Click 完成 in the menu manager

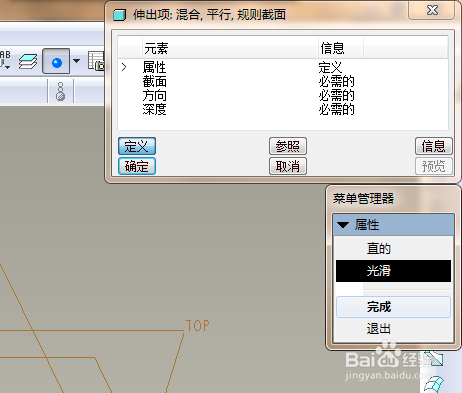[x=394, y=307]
